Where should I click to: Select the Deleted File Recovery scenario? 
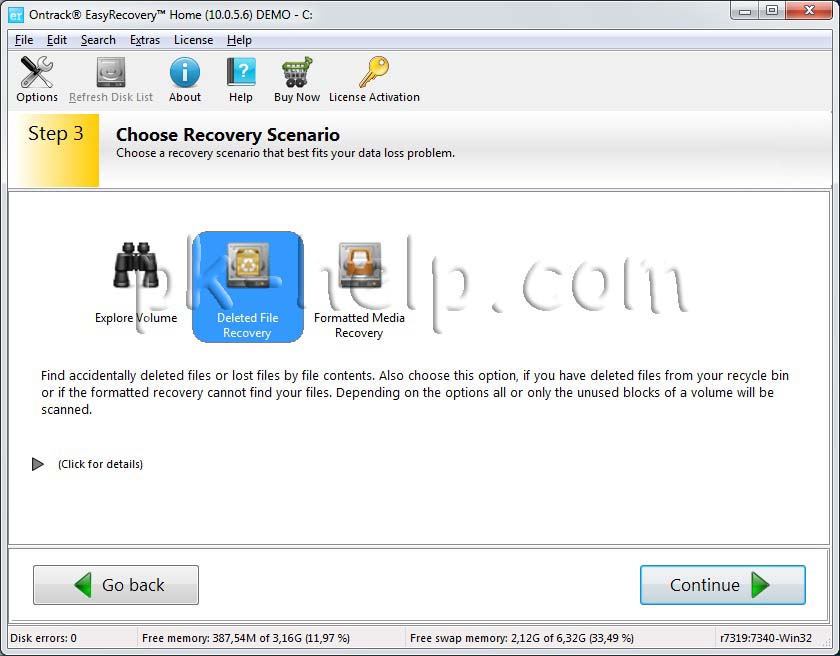coord(248,287)
